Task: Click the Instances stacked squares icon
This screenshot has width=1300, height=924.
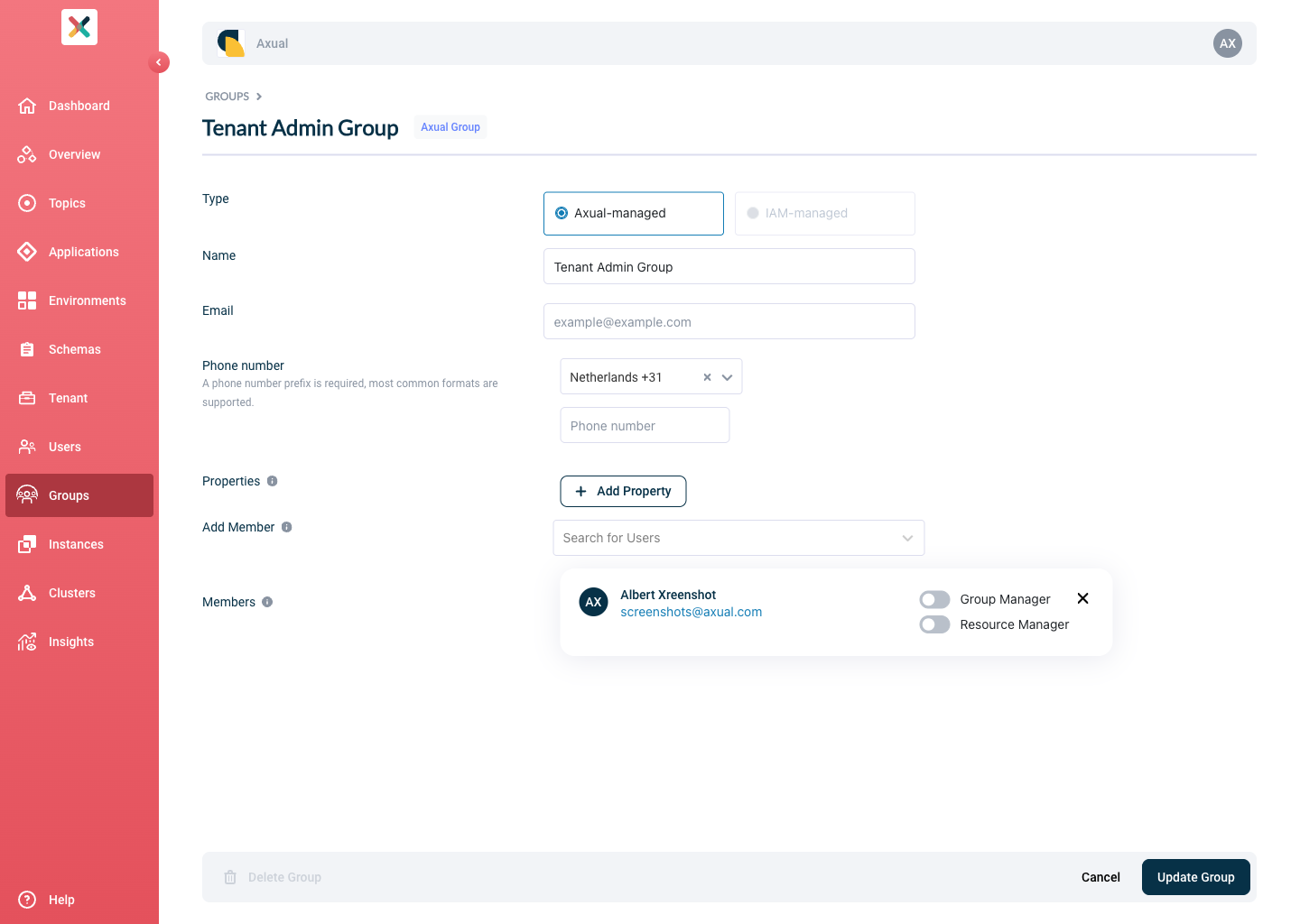Action: [27, 544]
